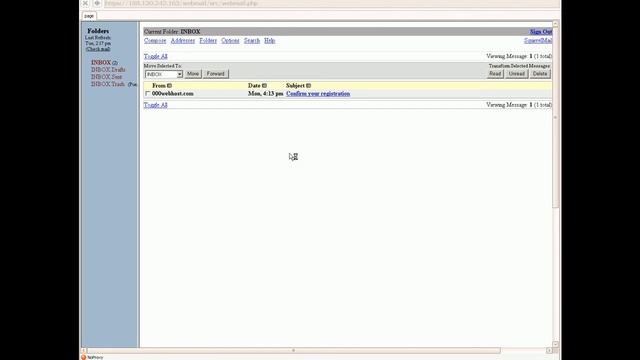The width and height of the screenshot is (640, 360).
Task: Open the INBOX.Drafts folder
Action: pos(108,70)
